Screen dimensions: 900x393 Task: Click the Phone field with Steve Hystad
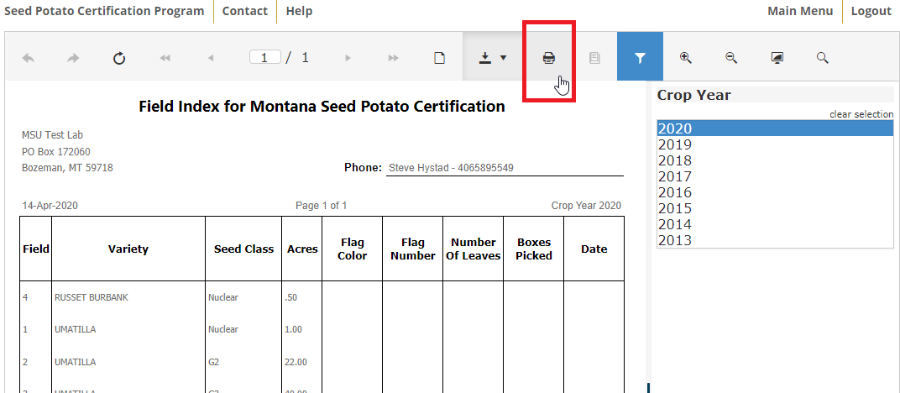505,168
